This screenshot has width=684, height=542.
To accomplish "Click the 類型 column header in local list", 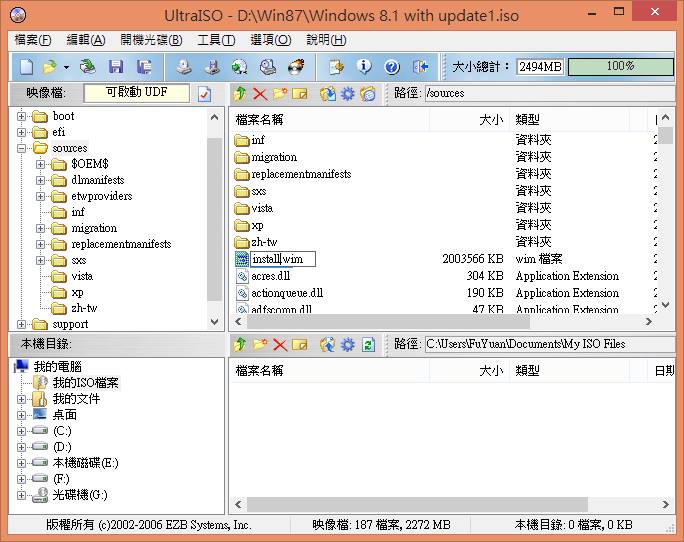I will click(x=569, y=371).
